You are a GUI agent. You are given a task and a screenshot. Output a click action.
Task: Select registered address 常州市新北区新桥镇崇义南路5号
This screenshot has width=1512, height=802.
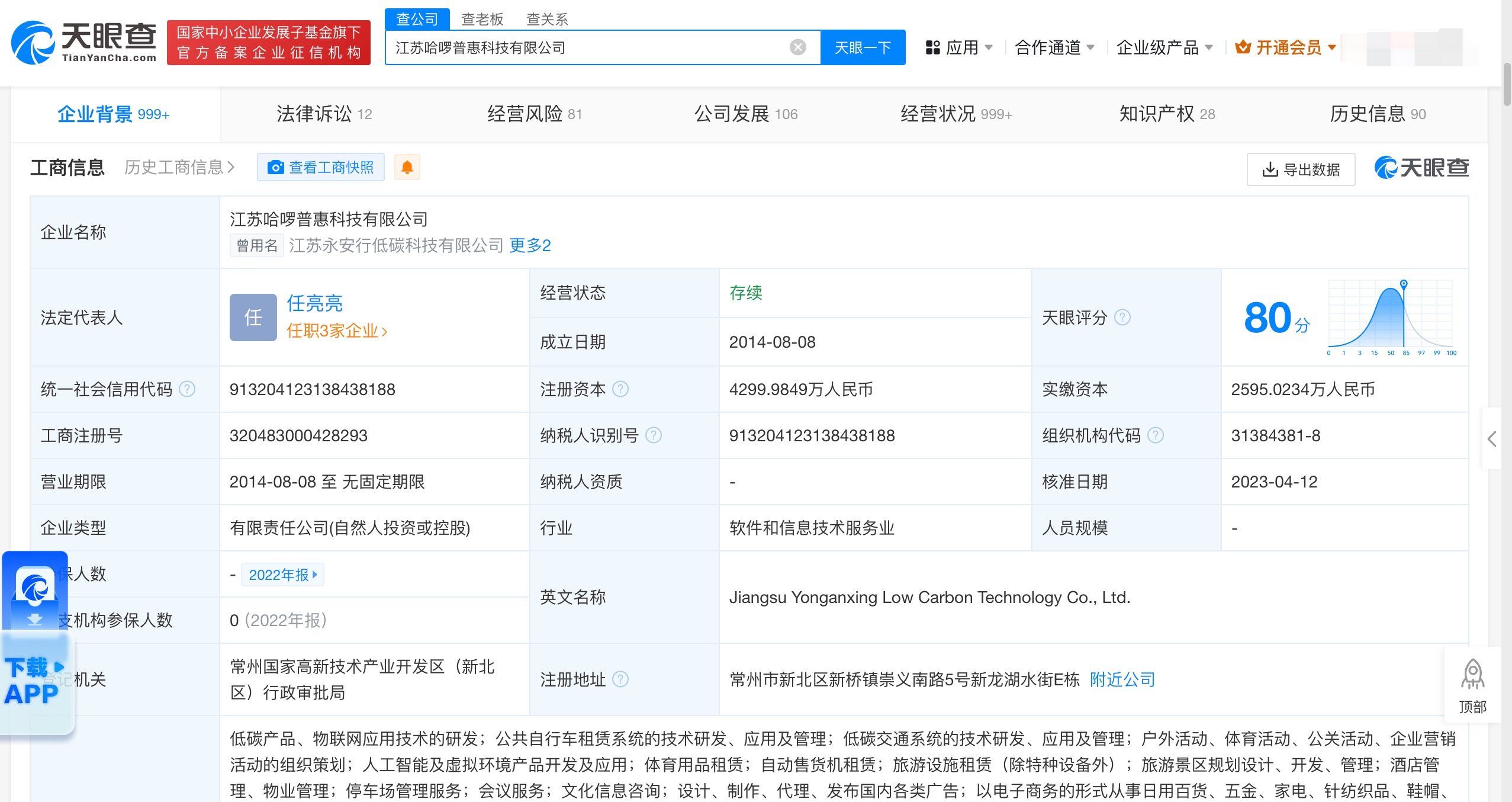(905, 679)
